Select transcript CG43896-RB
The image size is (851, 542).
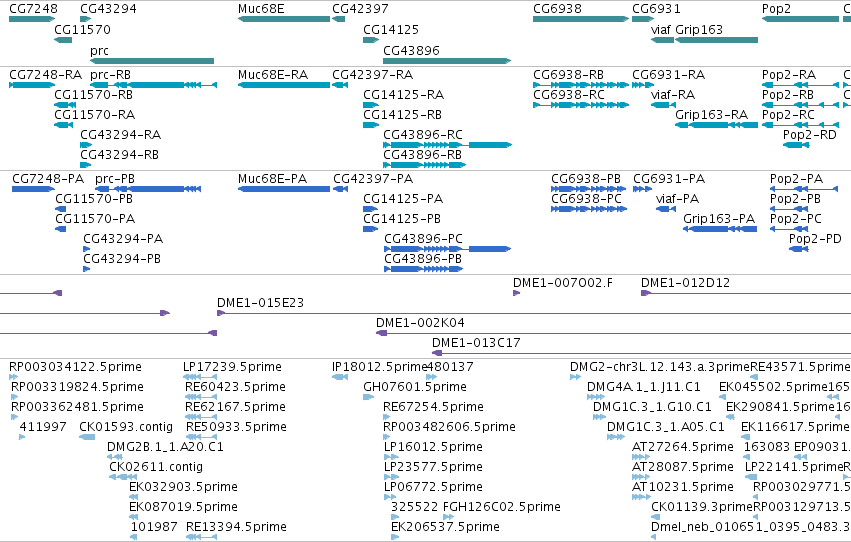pos(424,165)
